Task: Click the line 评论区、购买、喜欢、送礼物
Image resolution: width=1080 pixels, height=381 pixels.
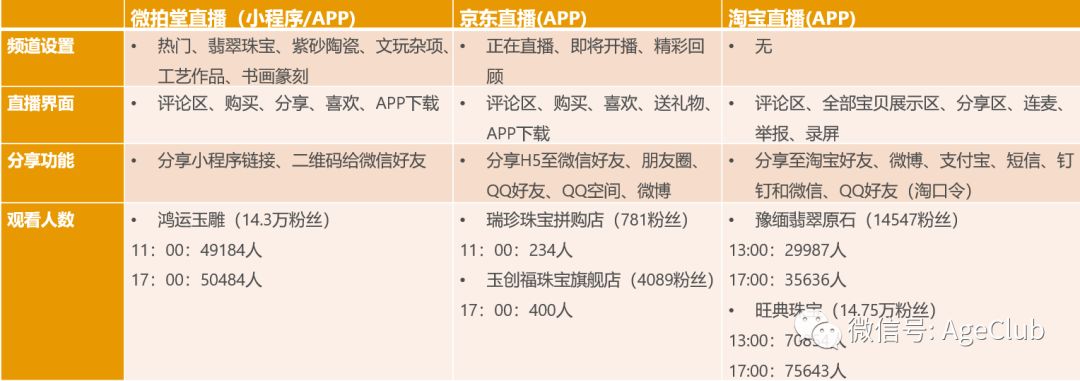Action: [598, 104]
